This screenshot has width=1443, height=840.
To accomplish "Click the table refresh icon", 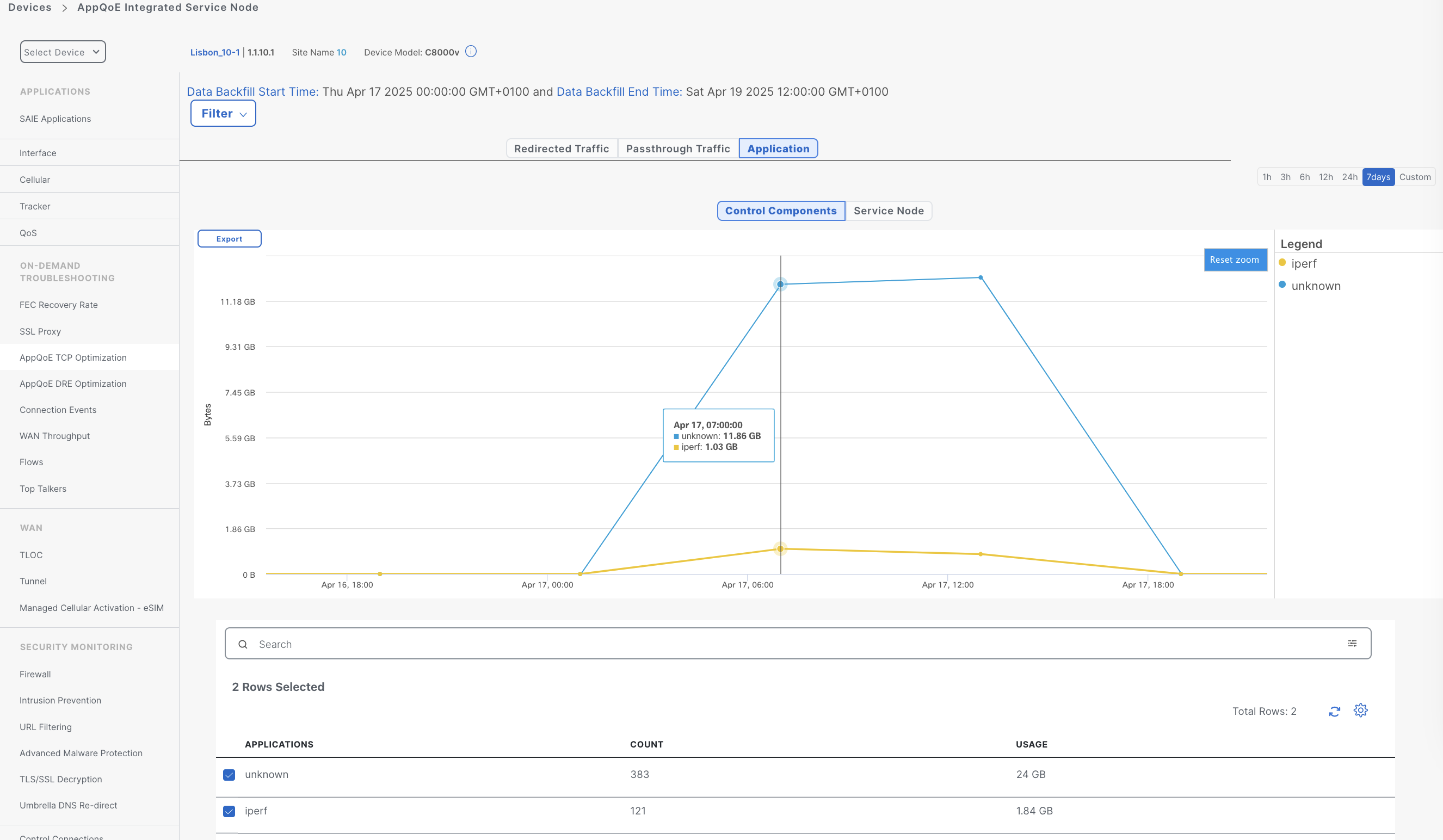I will 1334,711.
